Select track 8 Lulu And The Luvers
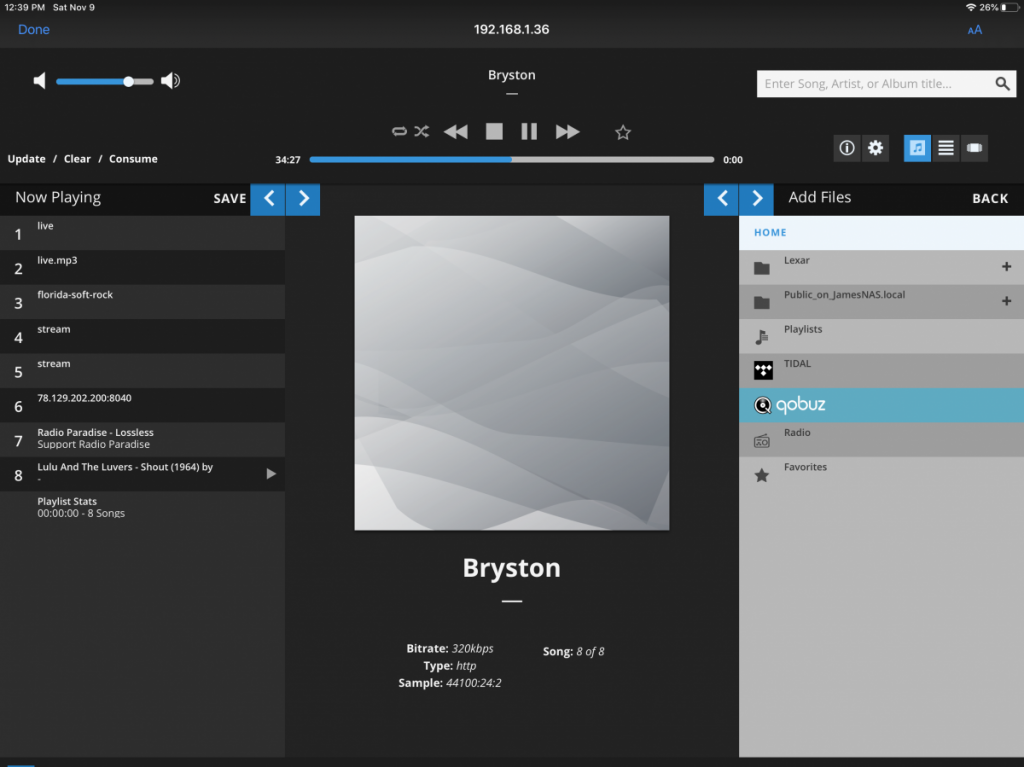This screenshot has width=1024, height=767. click(x=142, y=474)
